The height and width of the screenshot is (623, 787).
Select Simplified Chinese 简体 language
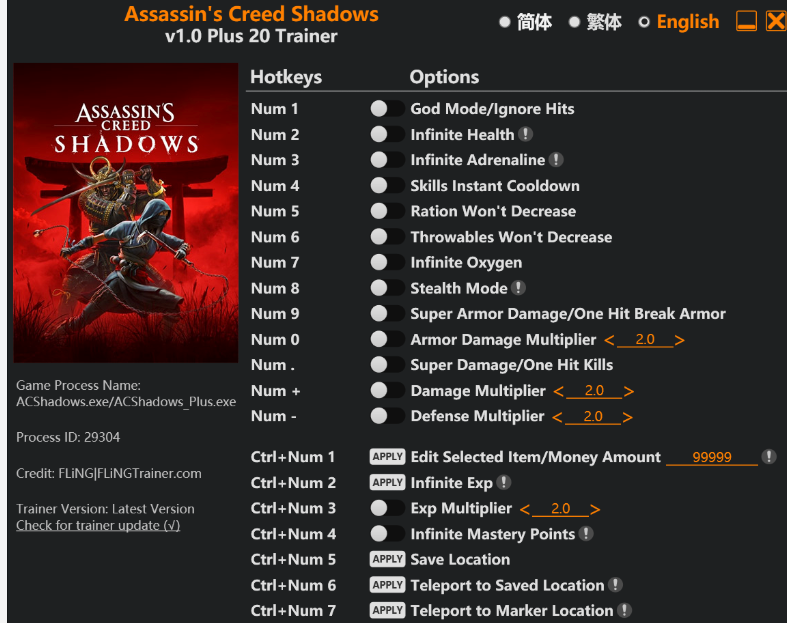pos(526,22)
